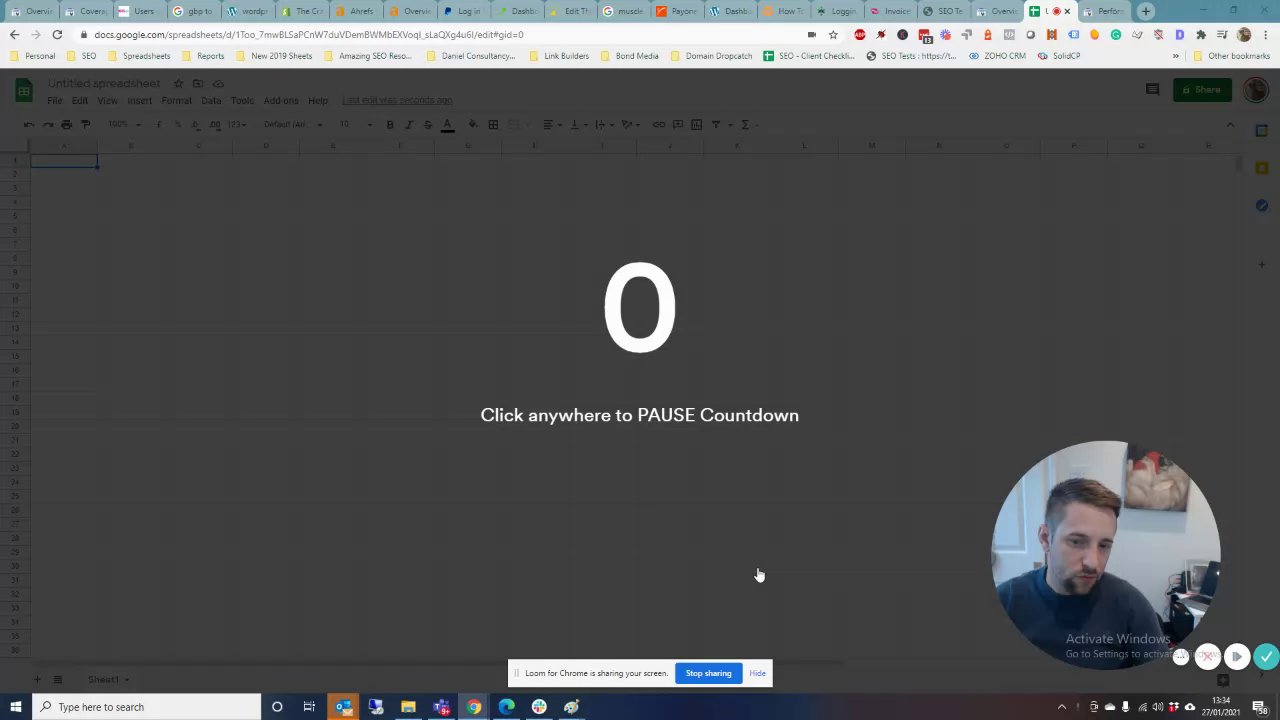Open the font size 10 dropdown
This screenshot has height=720, width=1280.
click(x=354, y=124)
